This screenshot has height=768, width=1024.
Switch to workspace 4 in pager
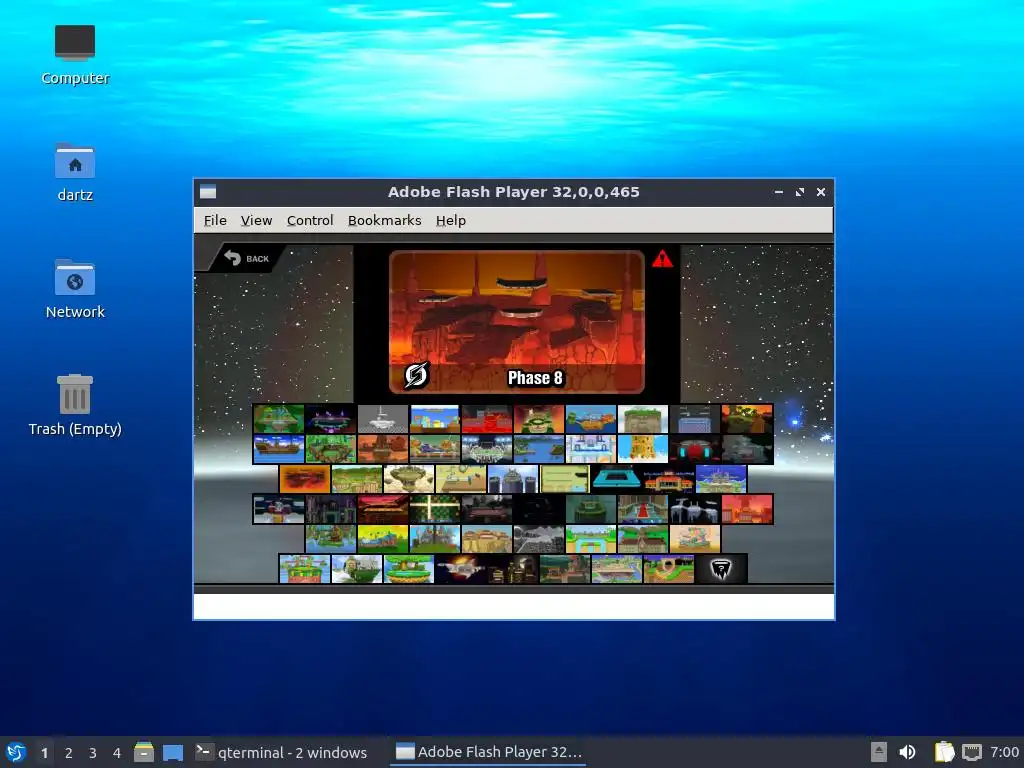coord(117,753)
